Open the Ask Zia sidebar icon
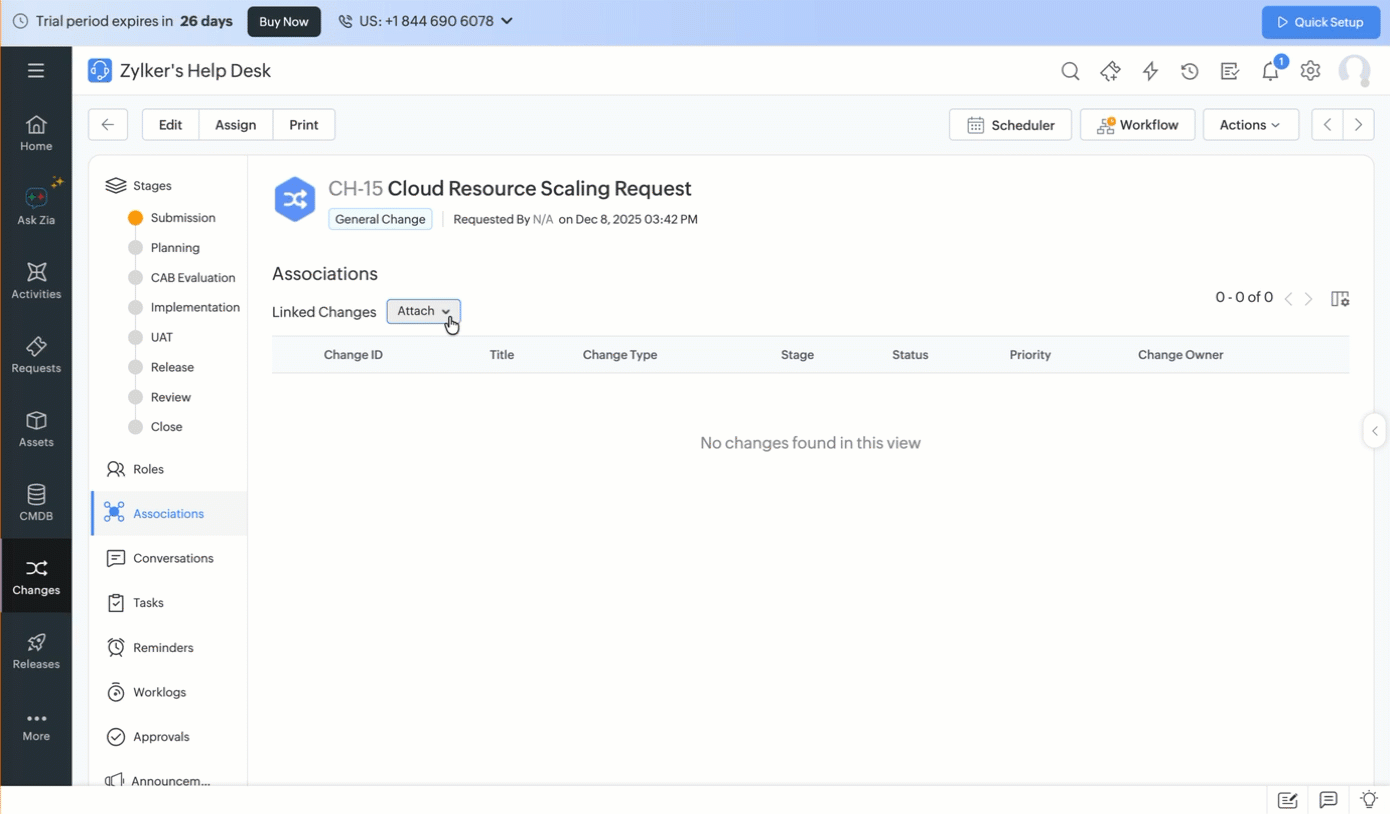The width and height of the screenshot is (1390, 814). coord(36,203)
